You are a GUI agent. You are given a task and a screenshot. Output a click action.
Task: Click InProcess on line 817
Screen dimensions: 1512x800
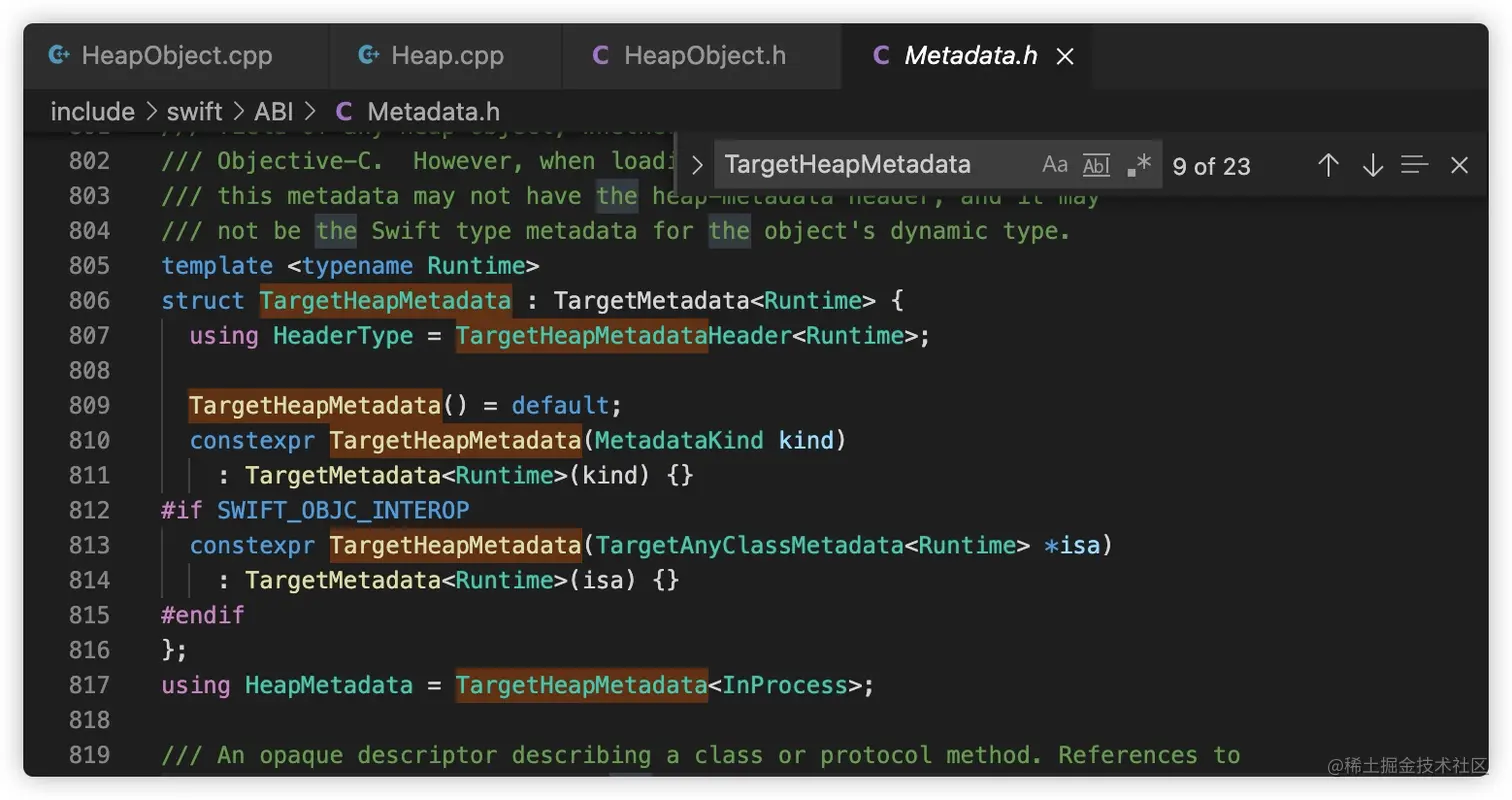[784, 686]
